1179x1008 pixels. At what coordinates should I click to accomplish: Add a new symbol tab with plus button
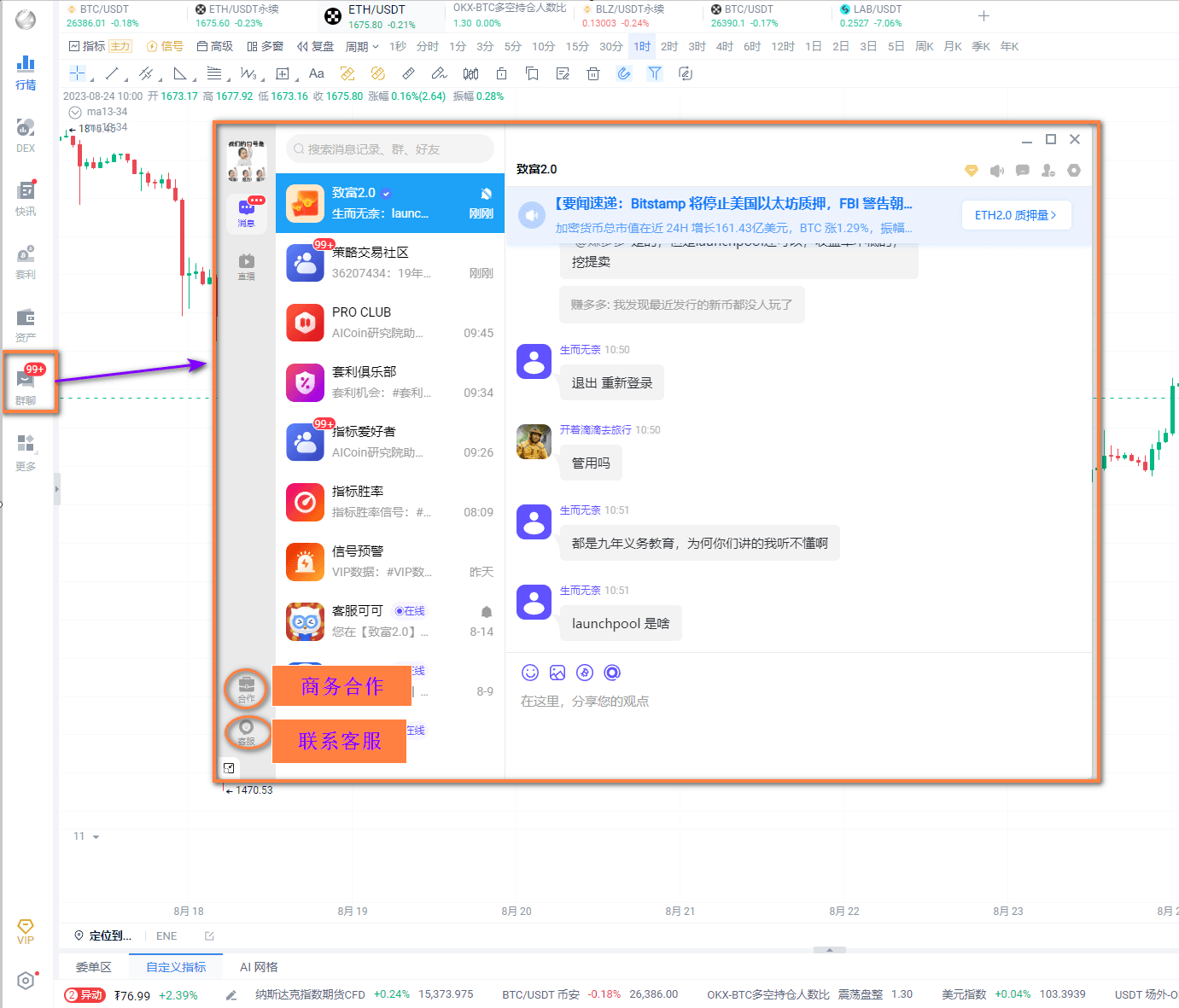pos(983,16)
